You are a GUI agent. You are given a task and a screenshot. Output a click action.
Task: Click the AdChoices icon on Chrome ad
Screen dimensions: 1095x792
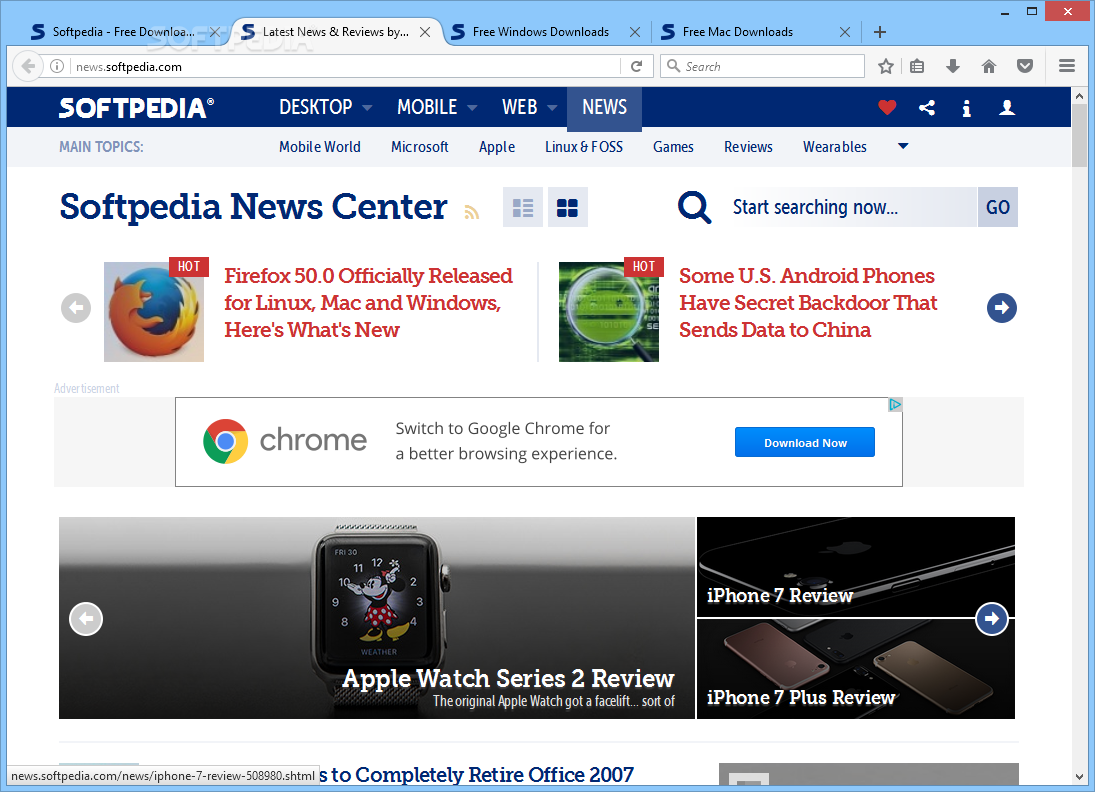895,405
